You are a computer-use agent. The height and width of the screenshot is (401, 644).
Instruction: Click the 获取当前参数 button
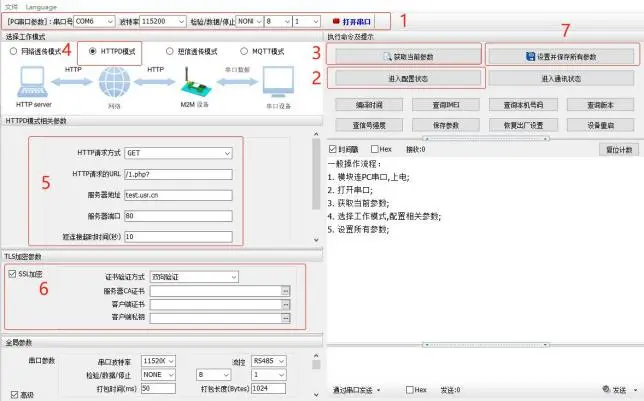[407, 57]
